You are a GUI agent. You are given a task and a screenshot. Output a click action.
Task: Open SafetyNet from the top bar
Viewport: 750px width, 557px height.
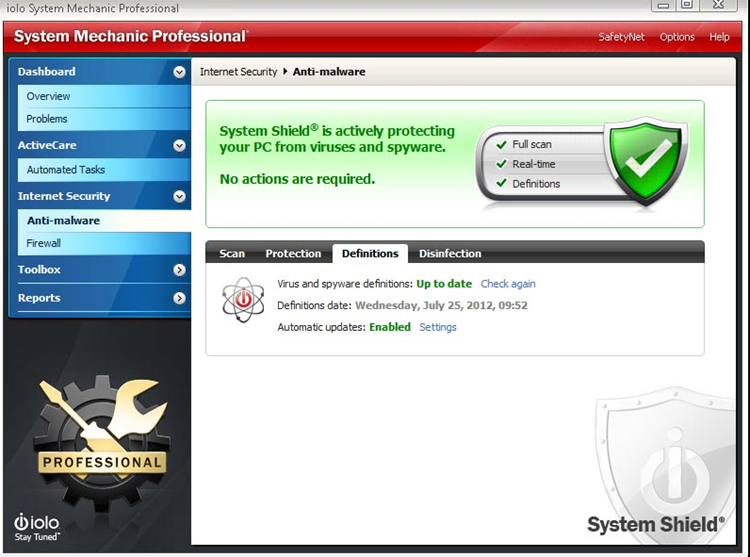[x=621, y=37]
